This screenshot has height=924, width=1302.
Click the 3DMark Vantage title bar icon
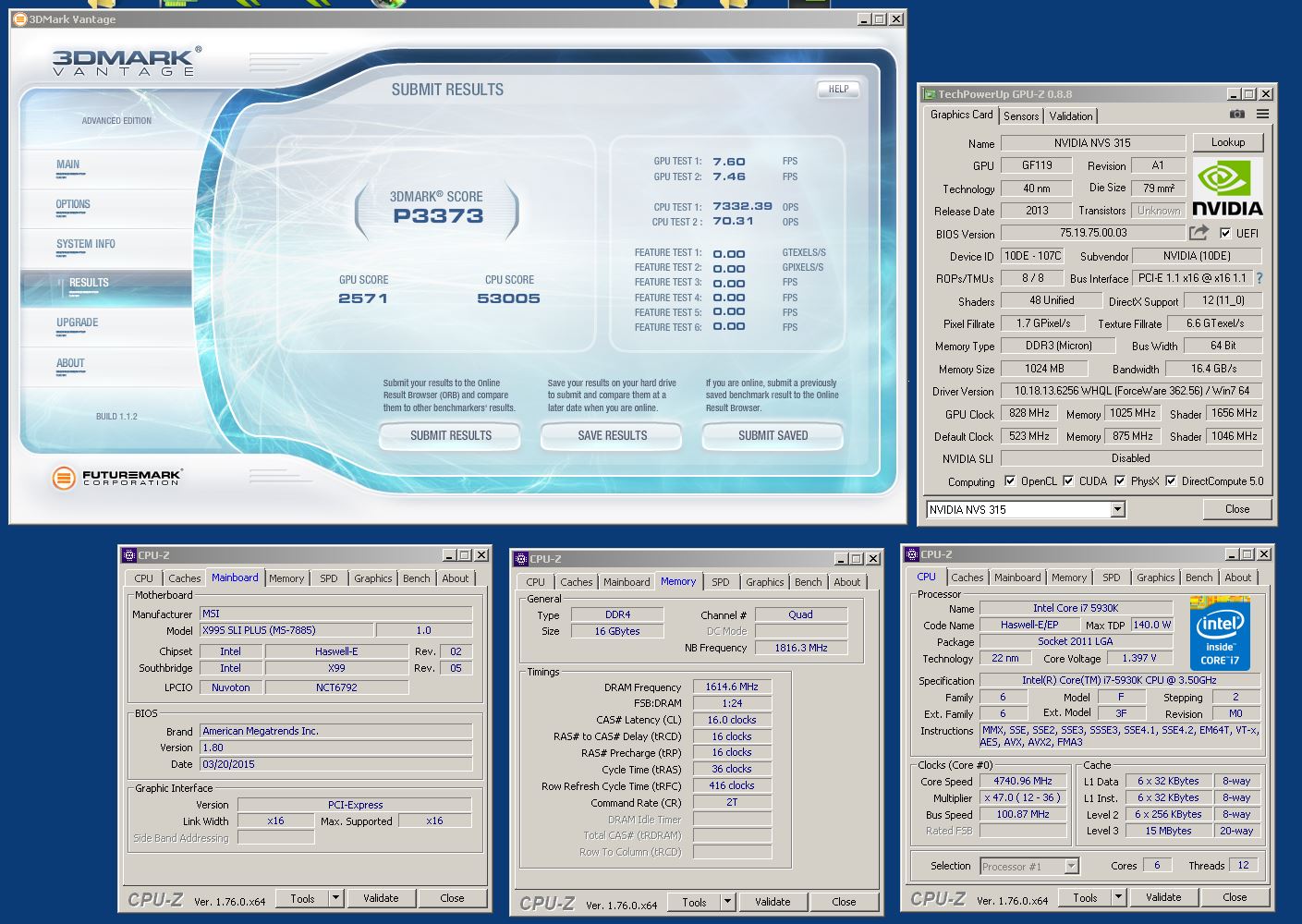click(19, 18)
